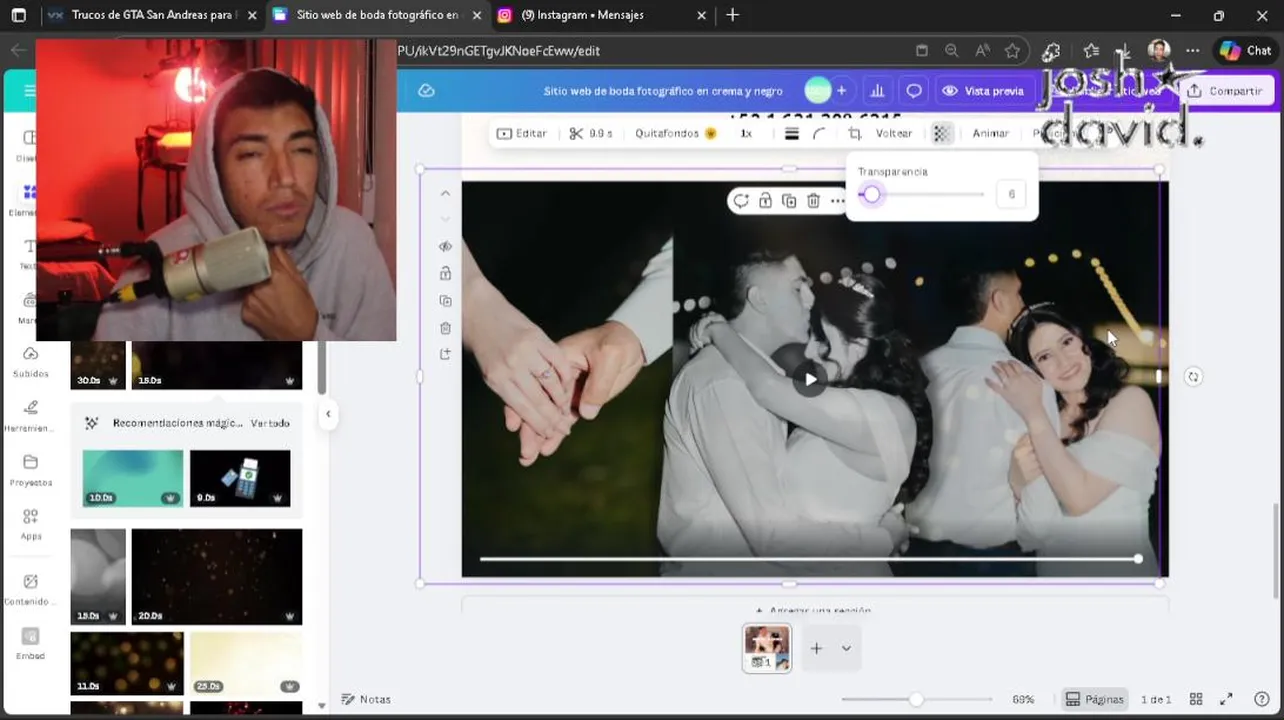Click the rotate handle beside the canvas
Viewport: 1284px width, 720px height.
pos(1193,377)
